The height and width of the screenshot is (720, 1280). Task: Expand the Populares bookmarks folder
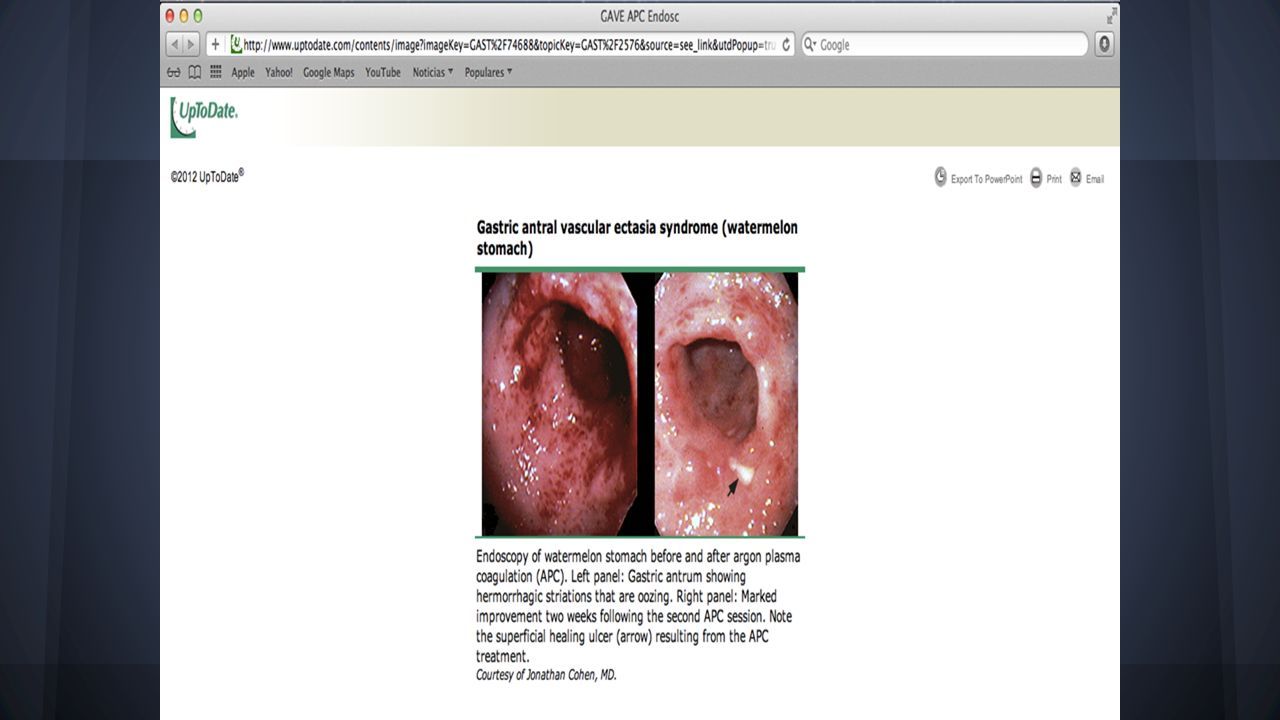click(x=488, y=72)
